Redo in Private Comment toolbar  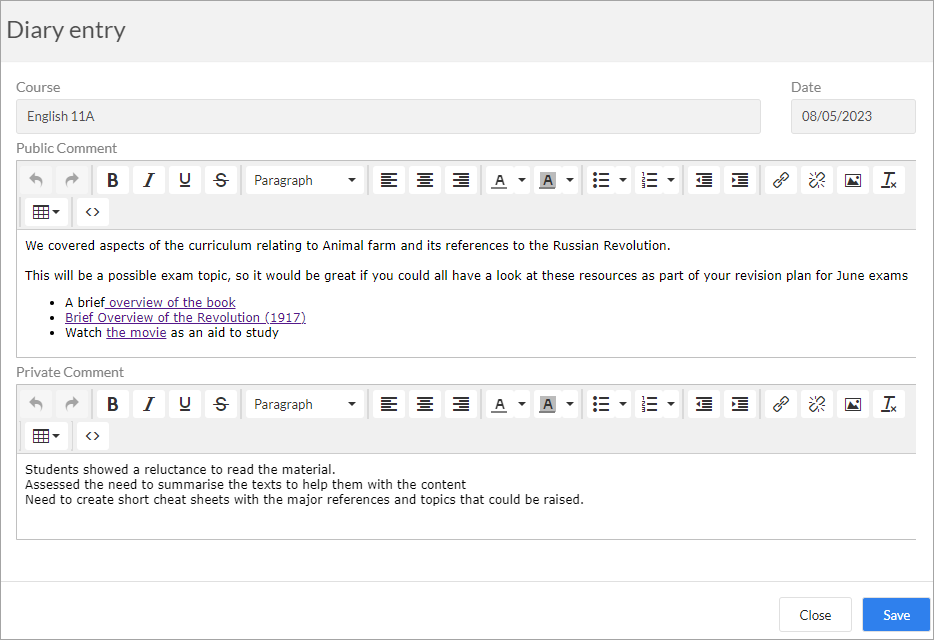point(72,404)
